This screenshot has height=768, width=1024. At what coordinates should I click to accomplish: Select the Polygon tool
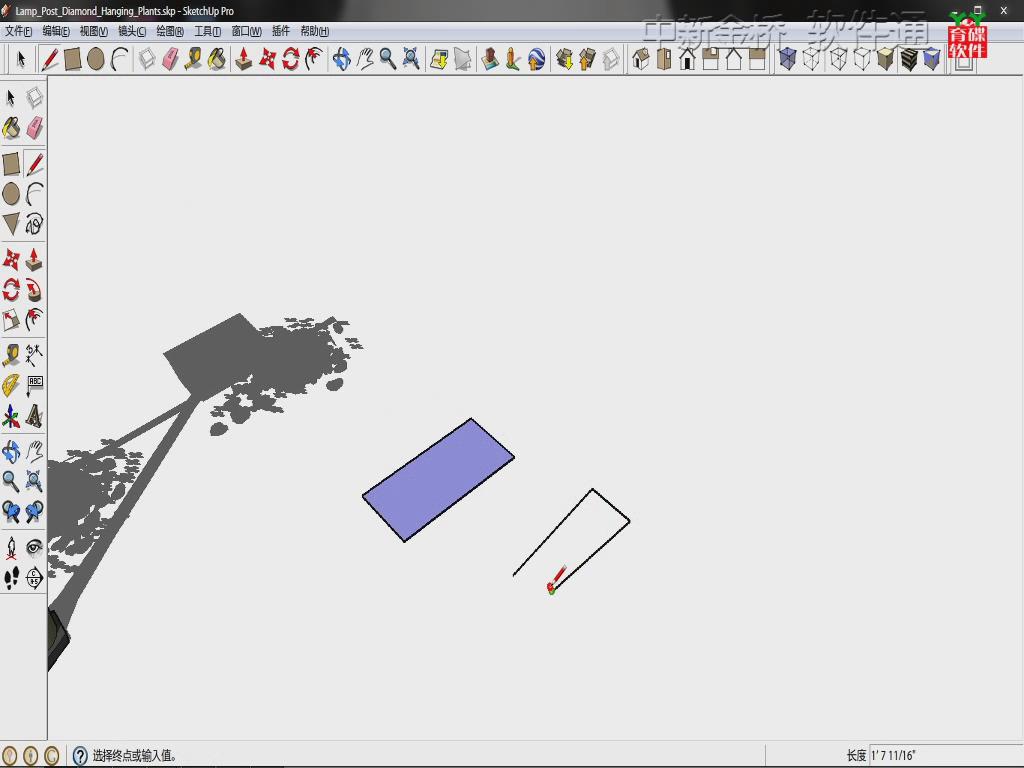tap(11, 223)
